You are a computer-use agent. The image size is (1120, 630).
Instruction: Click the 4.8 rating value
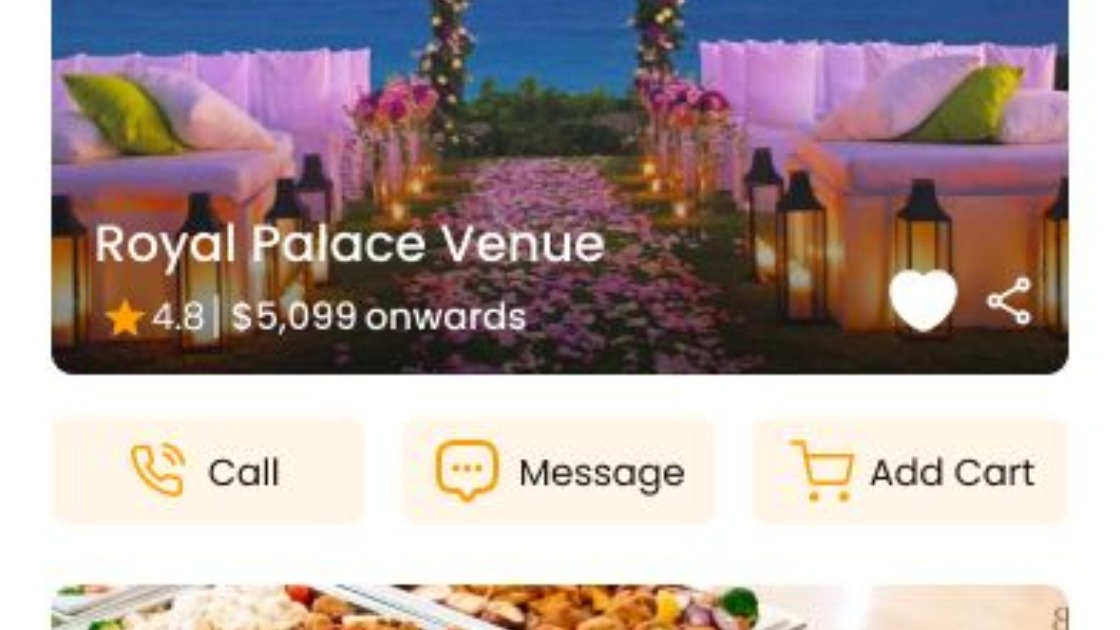pyautogui.click(x=177, y=316)
